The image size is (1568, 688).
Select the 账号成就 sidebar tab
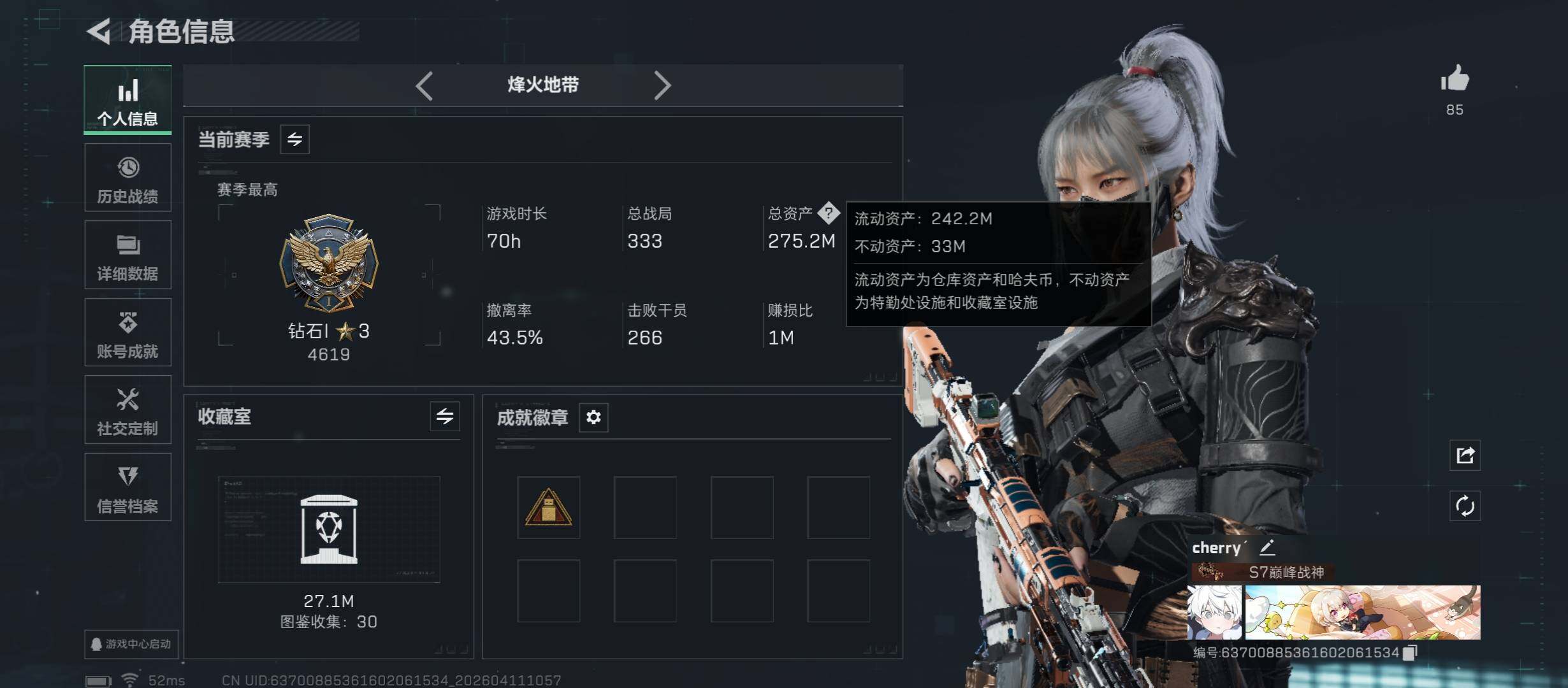pos(127,333)
